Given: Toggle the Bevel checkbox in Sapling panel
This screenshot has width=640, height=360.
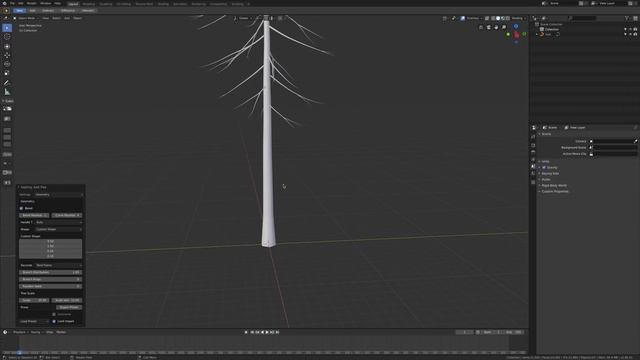Looking at the screenshot, I should 22,208.
